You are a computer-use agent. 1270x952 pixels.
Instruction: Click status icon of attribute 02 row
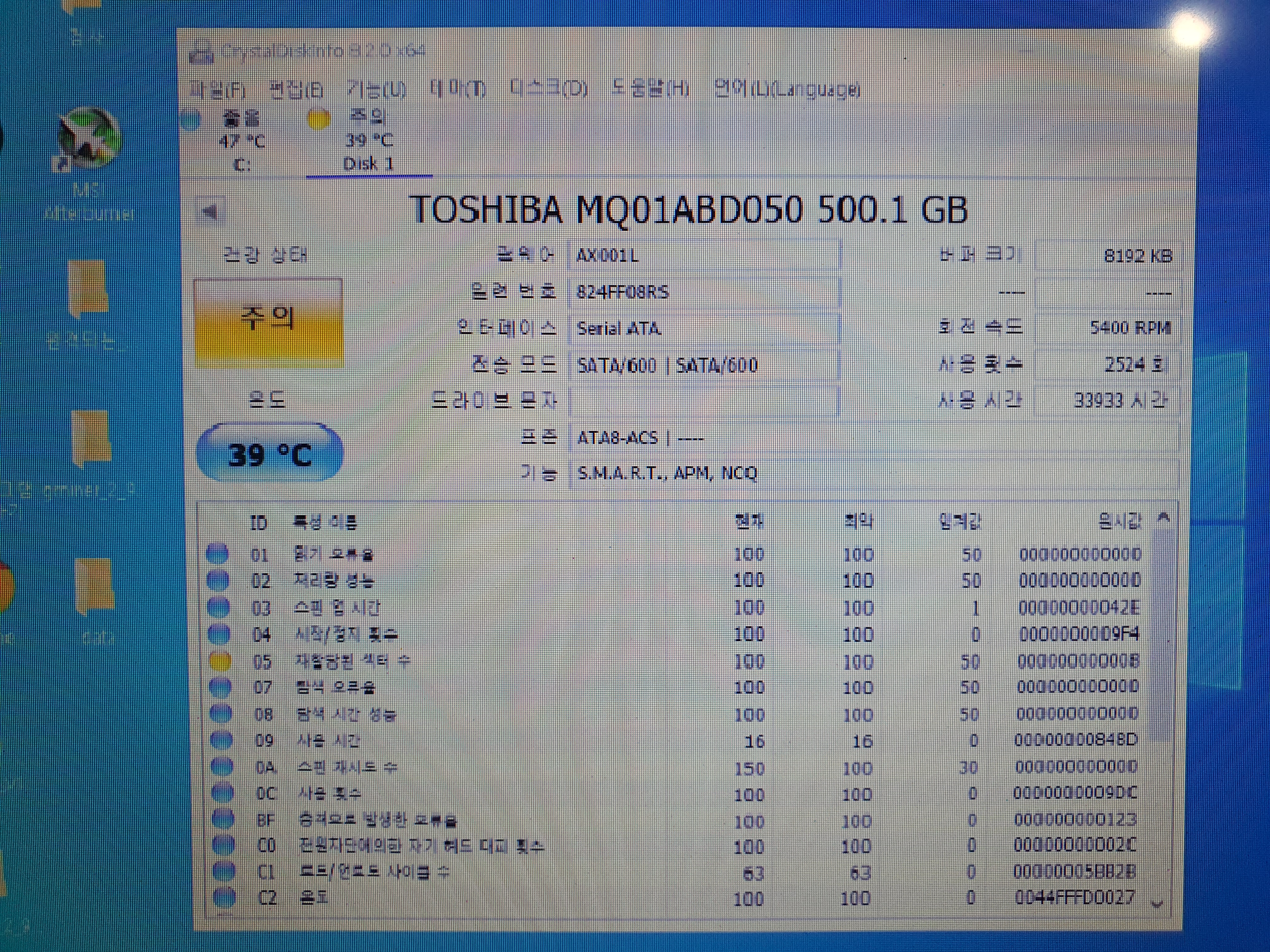click(219, 580)
